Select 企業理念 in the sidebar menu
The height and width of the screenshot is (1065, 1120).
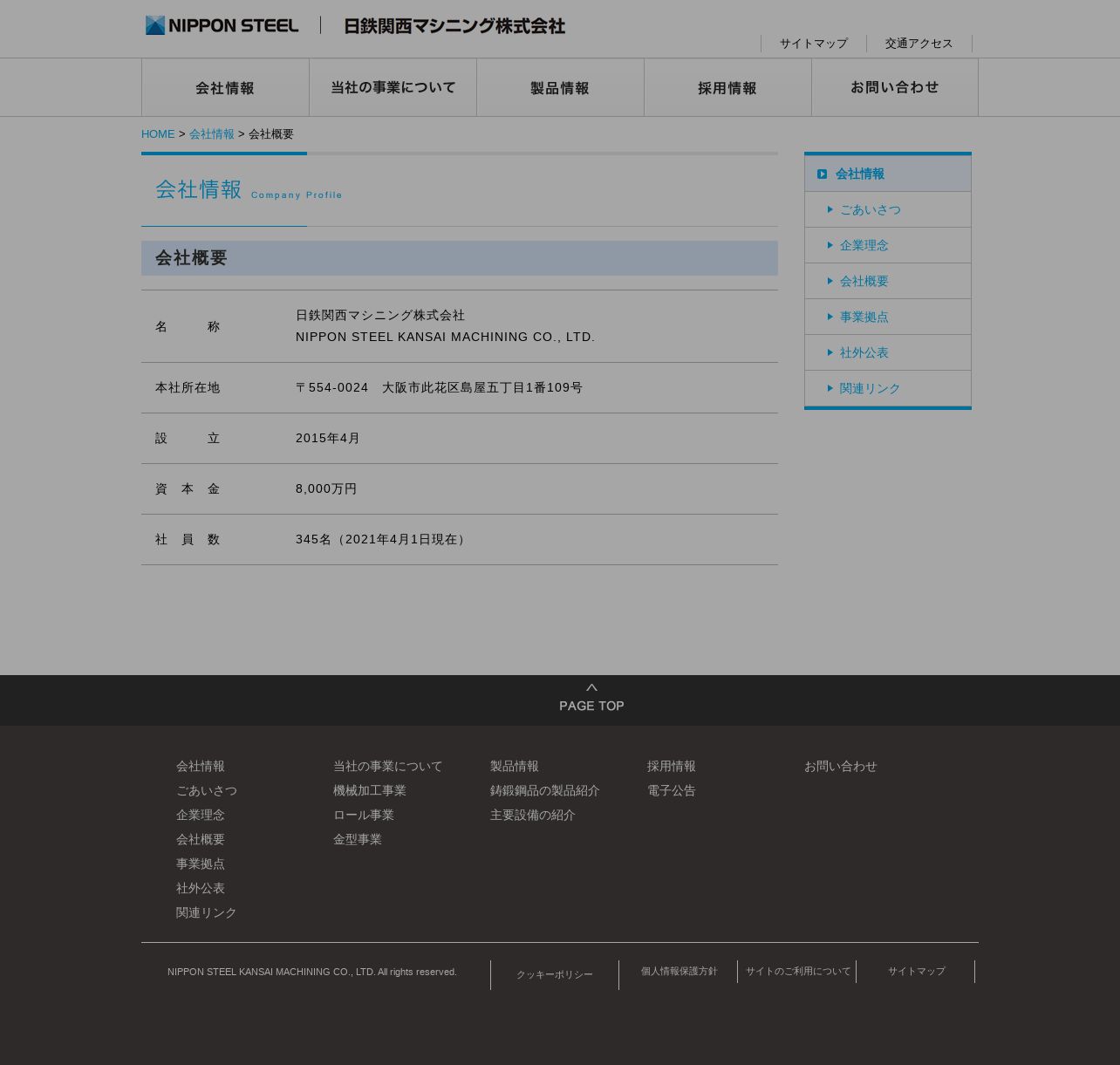[888, 245]
